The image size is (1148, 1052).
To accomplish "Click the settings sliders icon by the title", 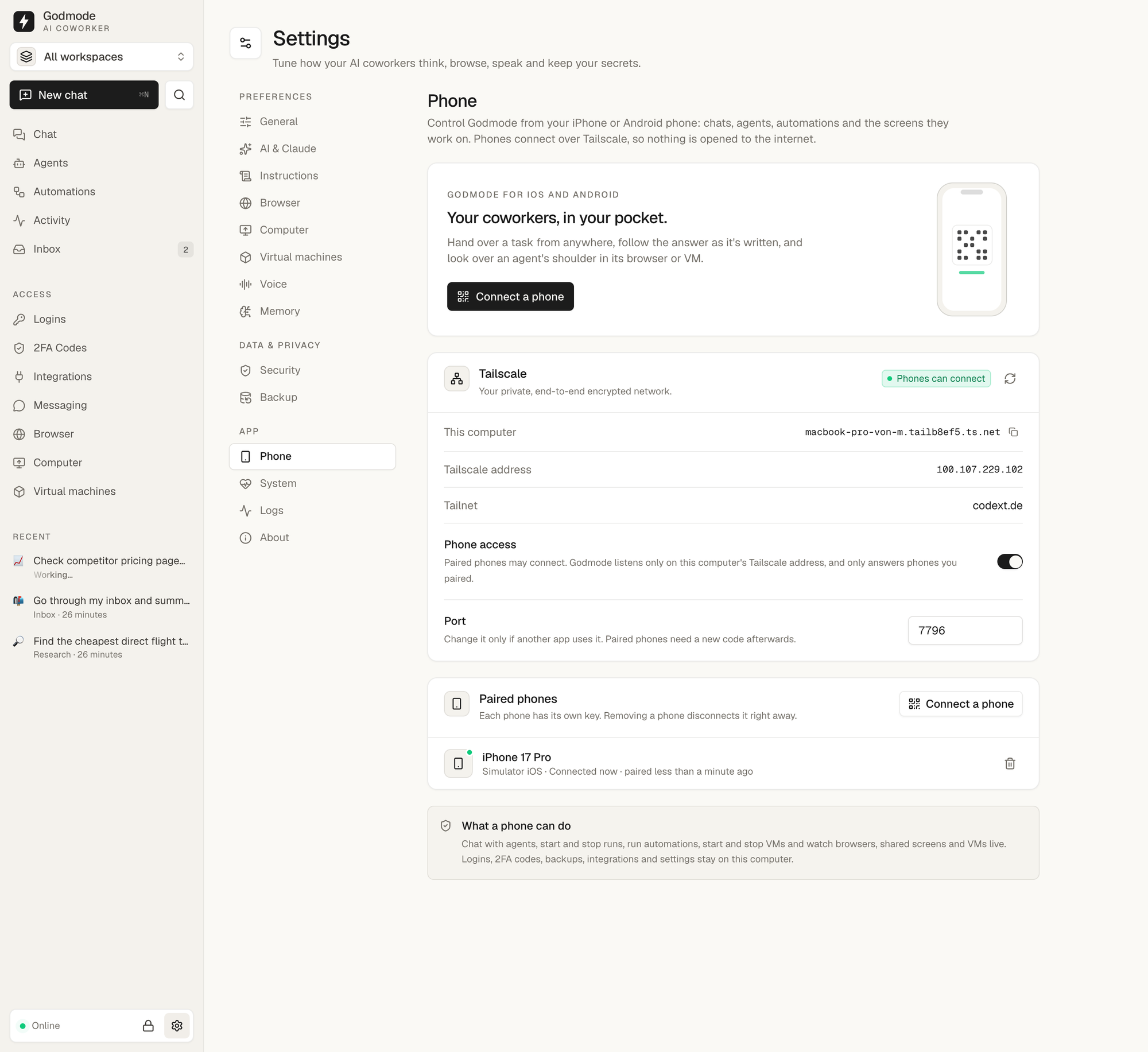I will pos(246,43).
